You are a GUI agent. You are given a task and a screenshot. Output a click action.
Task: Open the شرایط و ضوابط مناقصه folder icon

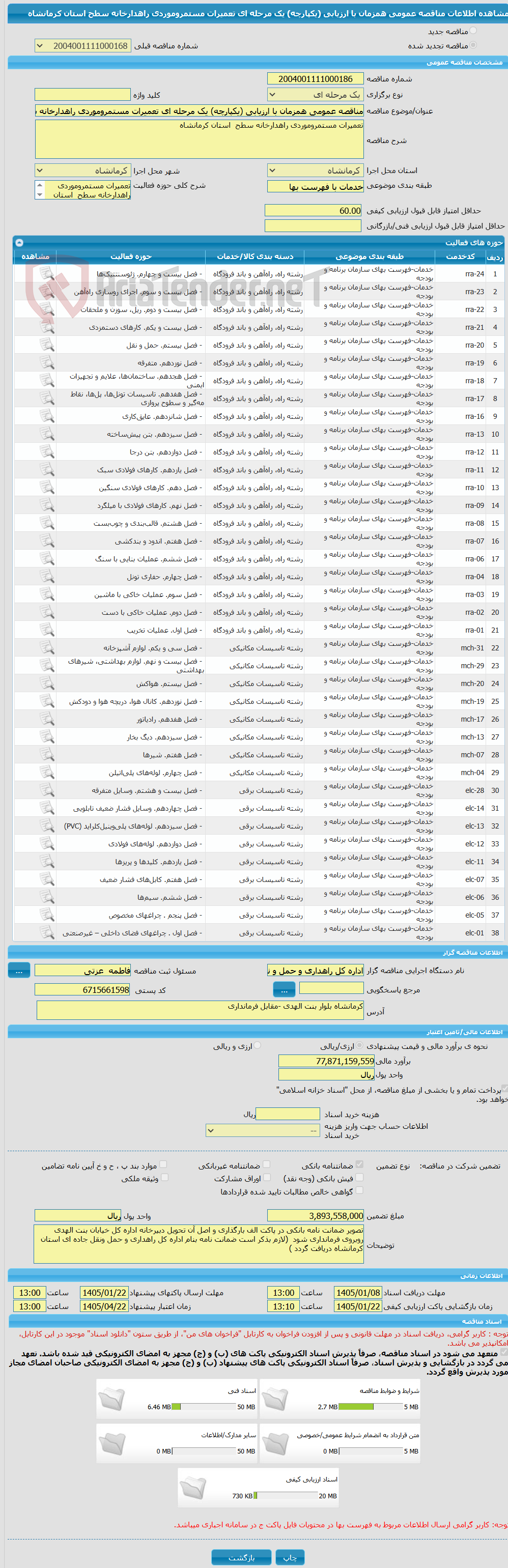pos(275,1399)
